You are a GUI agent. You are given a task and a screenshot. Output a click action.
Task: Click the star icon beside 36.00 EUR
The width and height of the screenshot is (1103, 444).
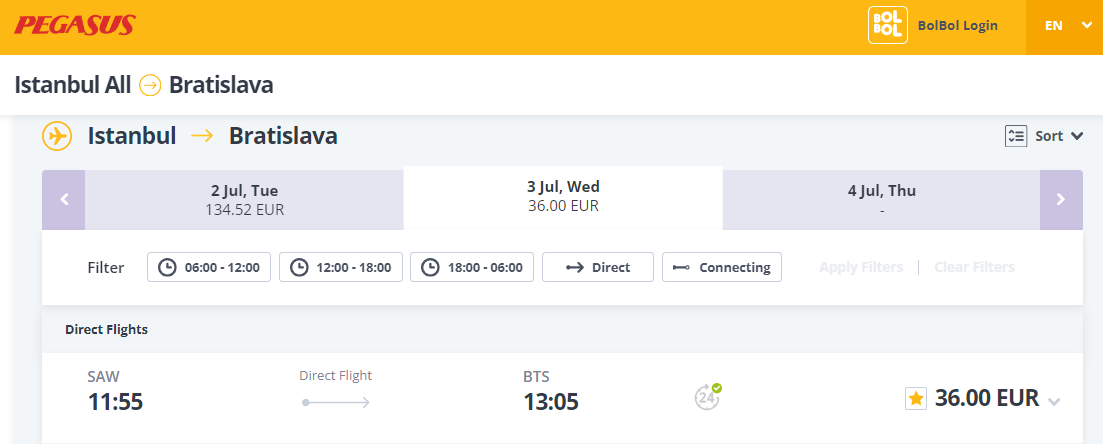click(916, 398)
